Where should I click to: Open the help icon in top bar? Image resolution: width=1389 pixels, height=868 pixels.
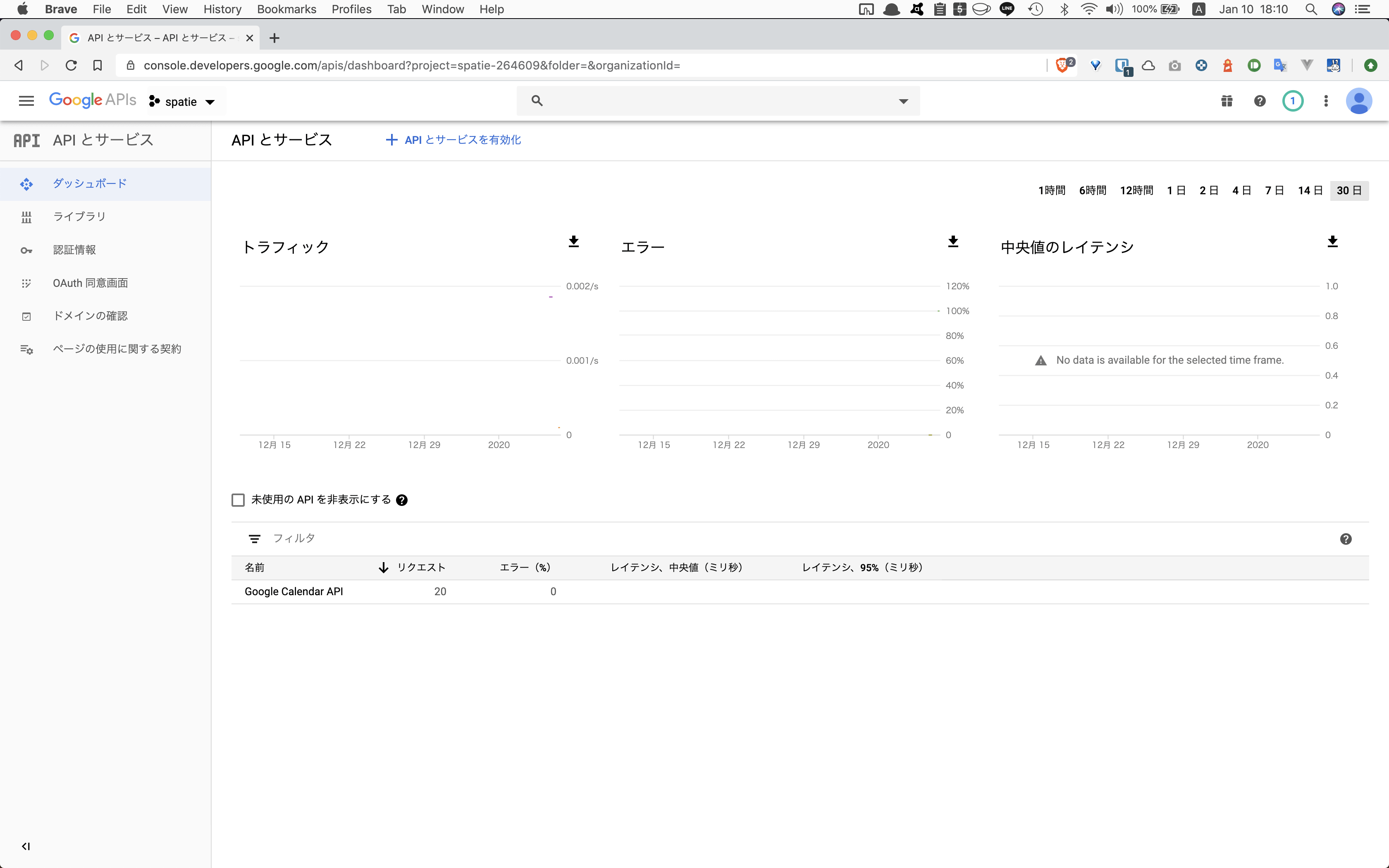point(1259,100)
